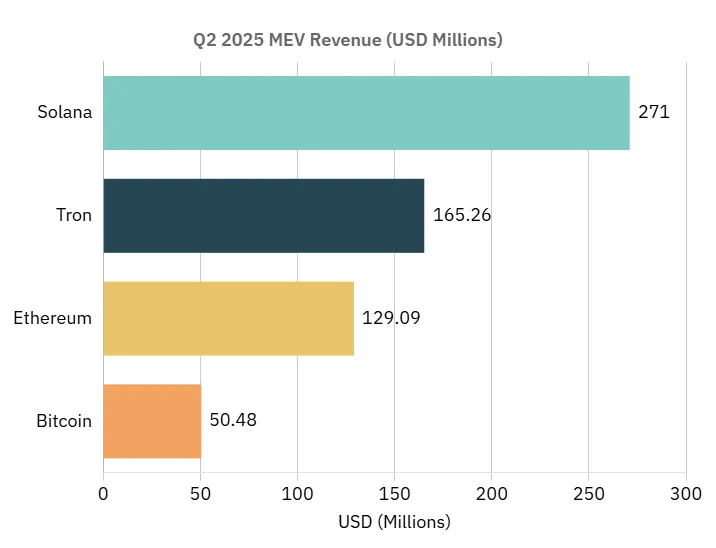Select the yellow Ethereum bar

(229, 318)
